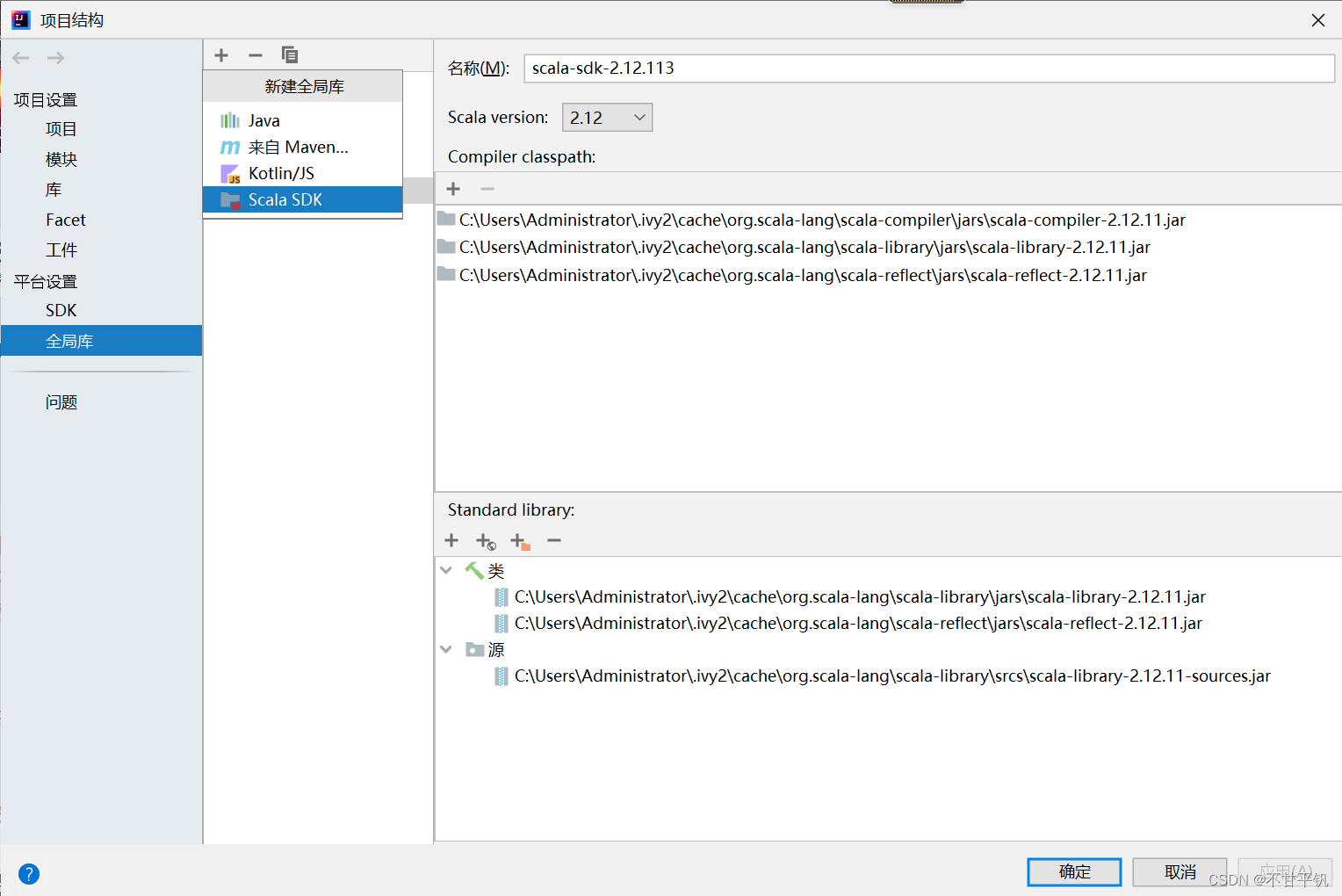Click the hammer icon next to 类
1342x896 pixels.
click(474, 570)
